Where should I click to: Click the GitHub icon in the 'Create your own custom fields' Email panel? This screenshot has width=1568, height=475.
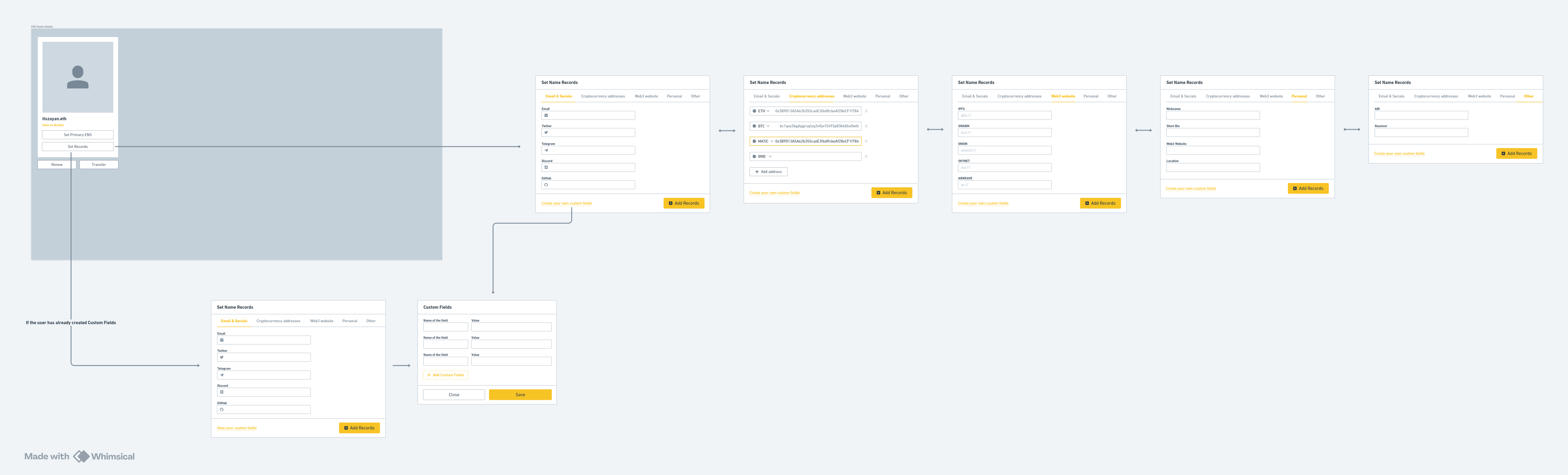point(546,184)
